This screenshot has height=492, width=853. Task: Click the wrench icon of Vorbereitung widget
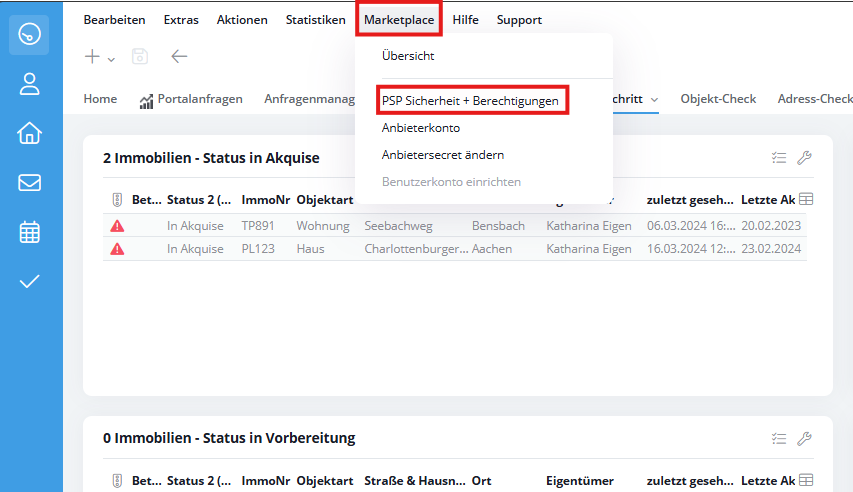[x=803, y=438]
